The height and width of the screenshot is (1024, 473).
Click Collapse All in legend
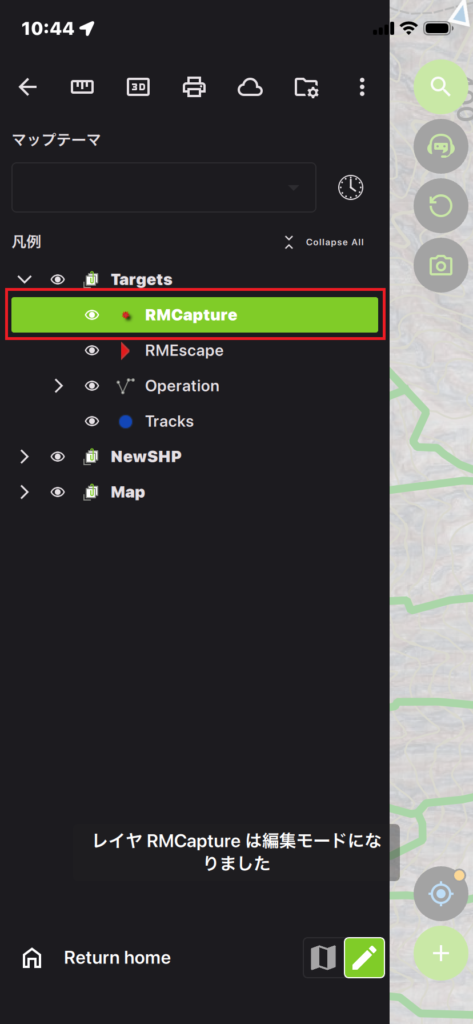click(324, 242)
